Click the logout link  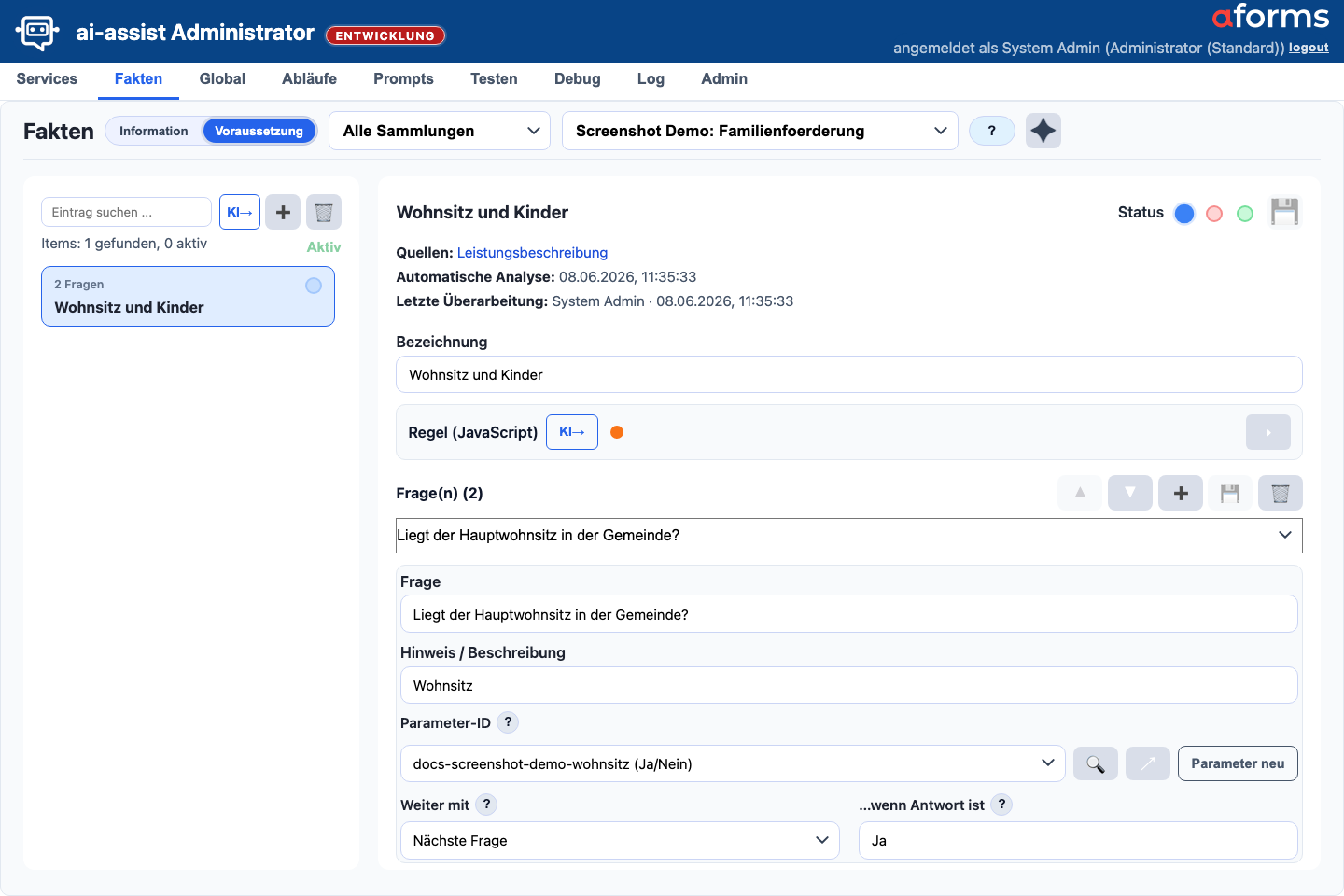[1309, 48]
